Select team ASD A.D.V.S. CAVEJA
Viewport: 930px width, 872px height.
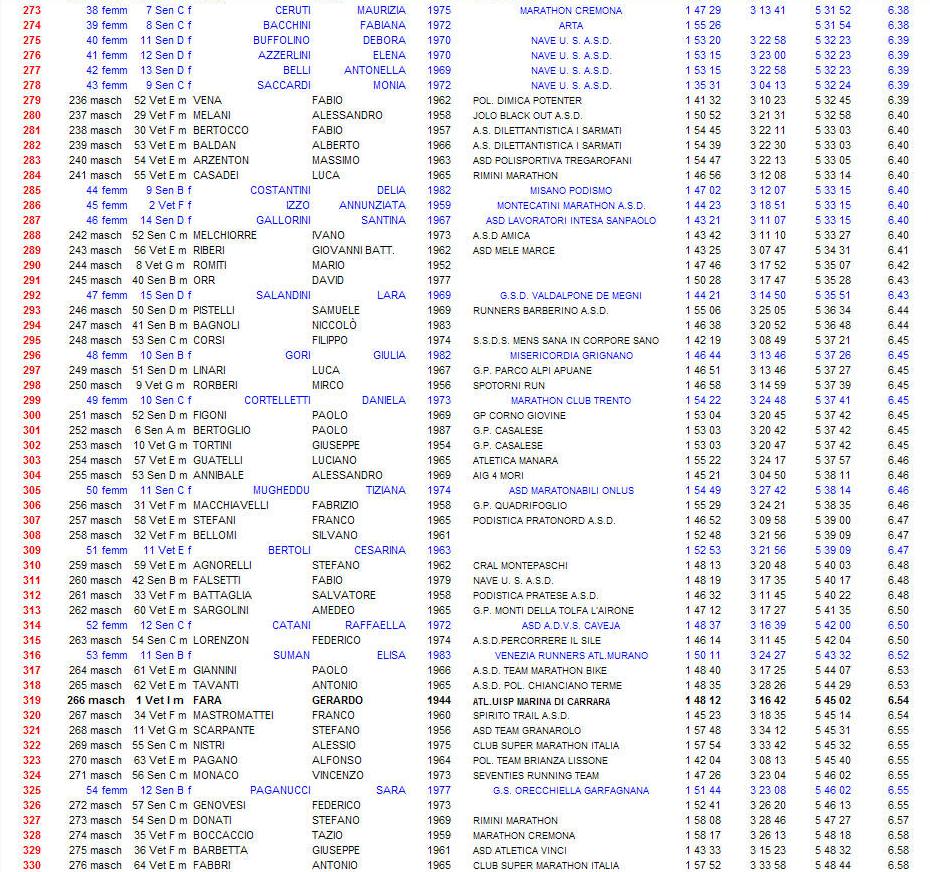(571, 626)
